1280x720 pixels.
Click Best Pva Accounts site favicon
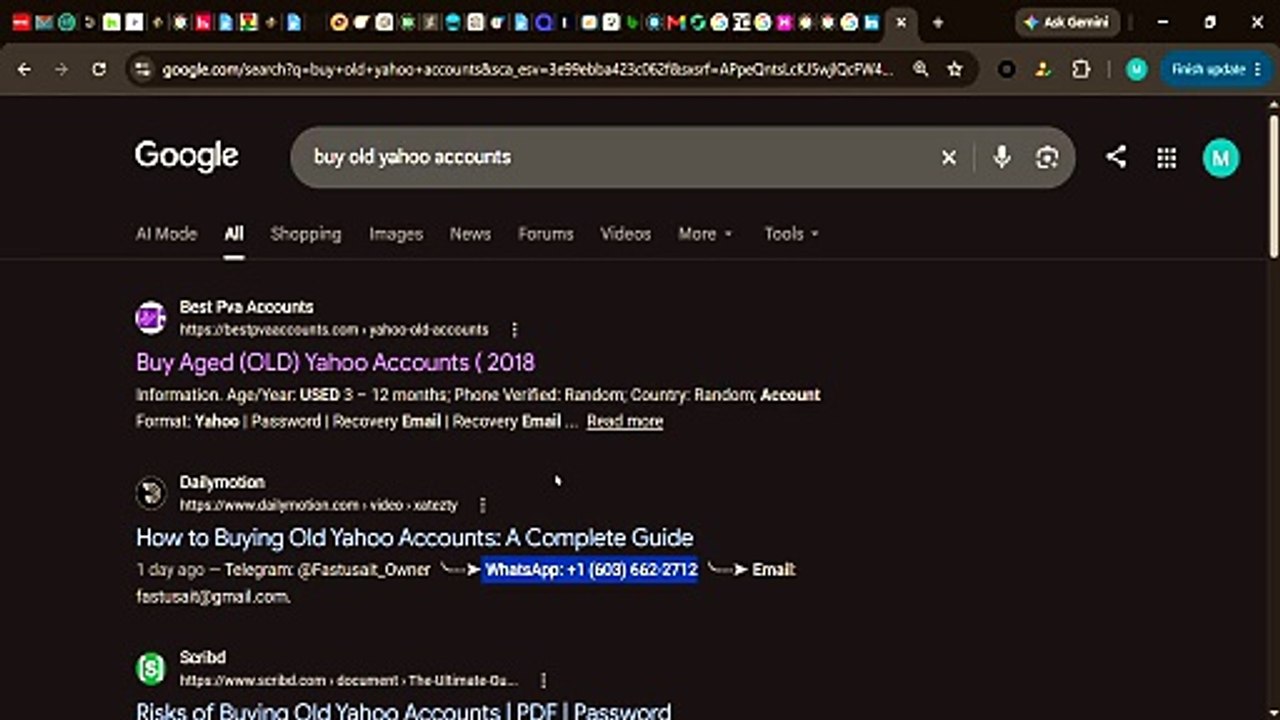tap(151, 318)
